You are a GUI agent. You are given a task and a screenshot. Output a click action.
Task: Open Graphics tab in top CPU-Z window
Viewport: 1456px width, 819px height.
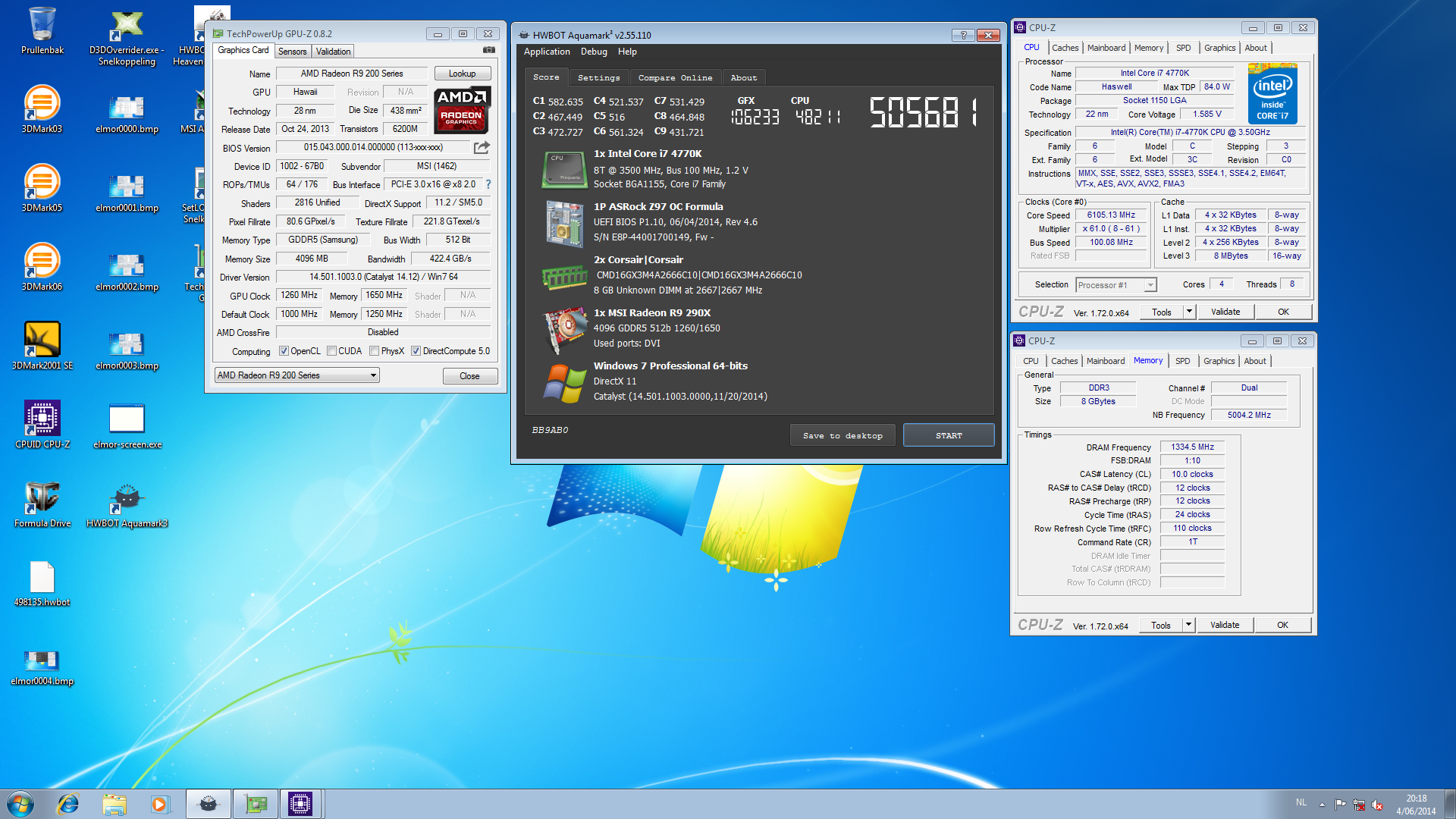(x=1219, y=48)
